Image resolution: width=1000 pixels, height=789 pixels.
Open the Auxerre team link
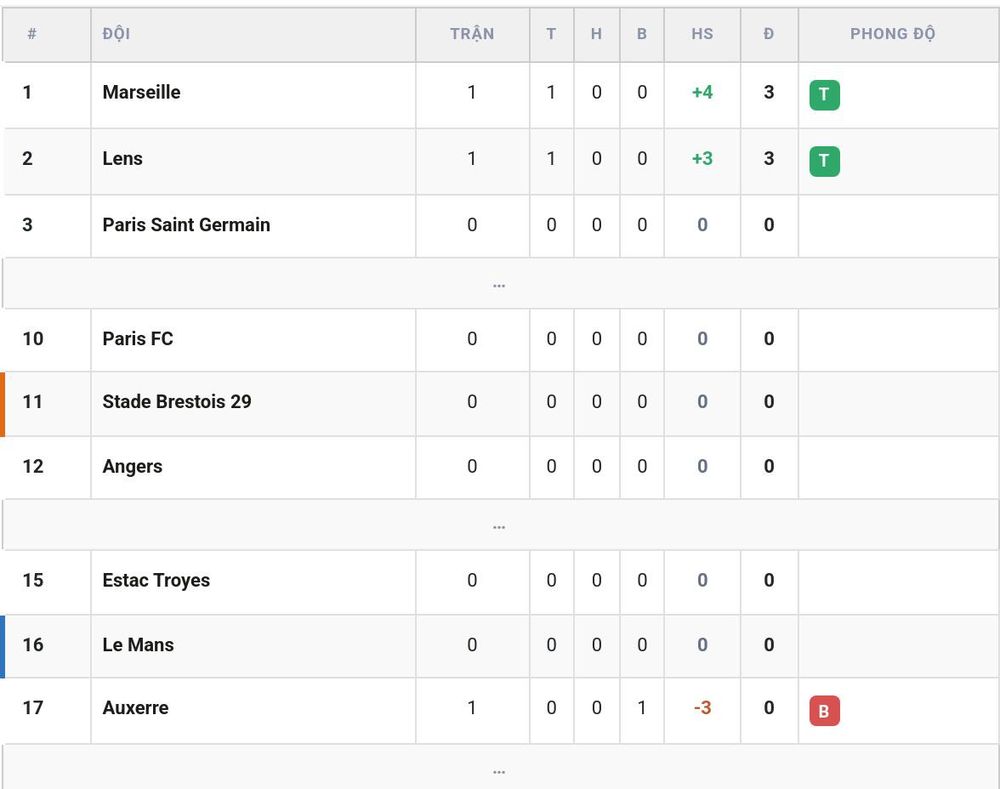point(135,708)
